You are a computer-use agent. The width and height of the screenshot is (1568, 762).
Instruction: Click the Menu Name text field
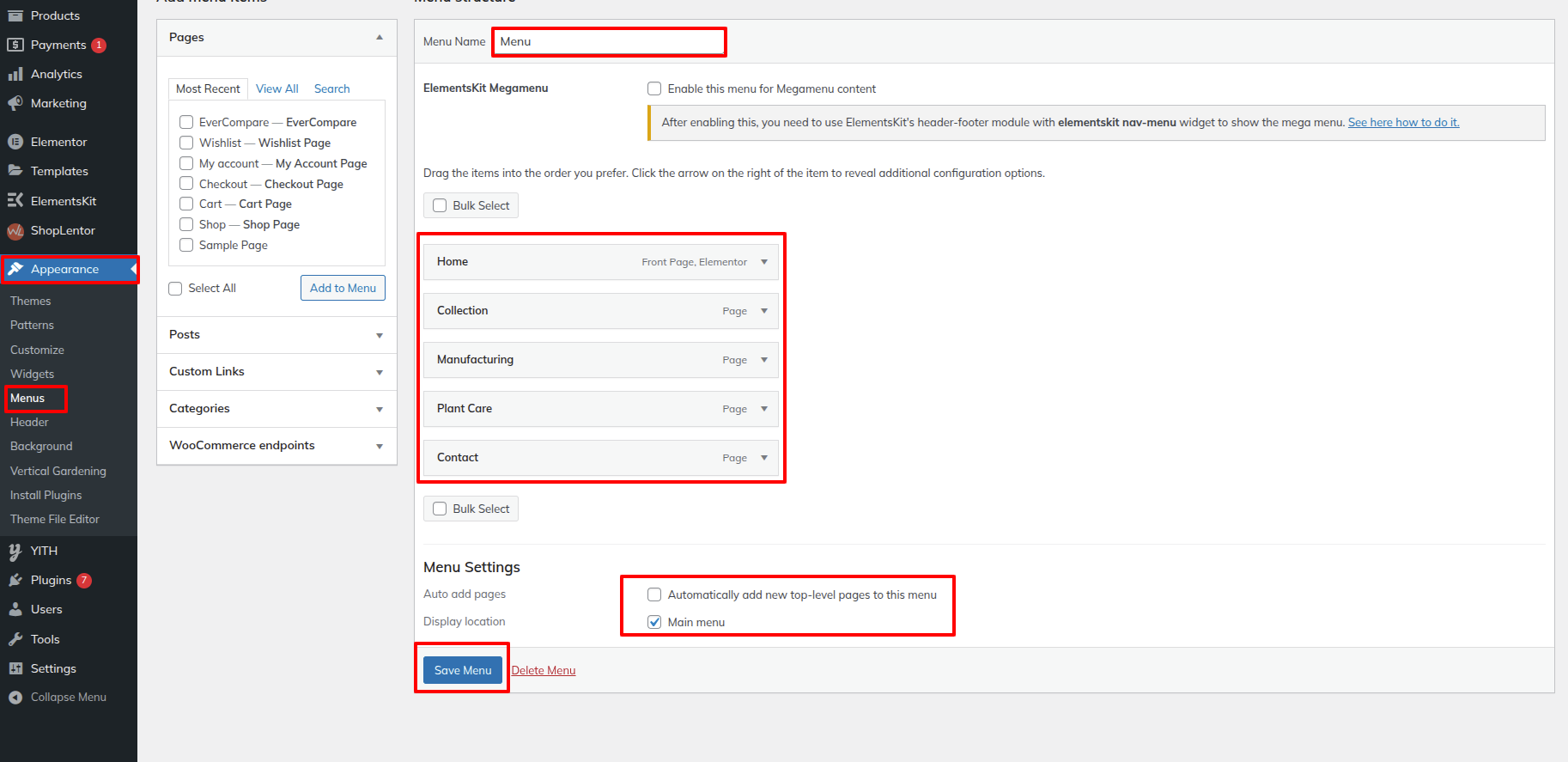point(609,41)
